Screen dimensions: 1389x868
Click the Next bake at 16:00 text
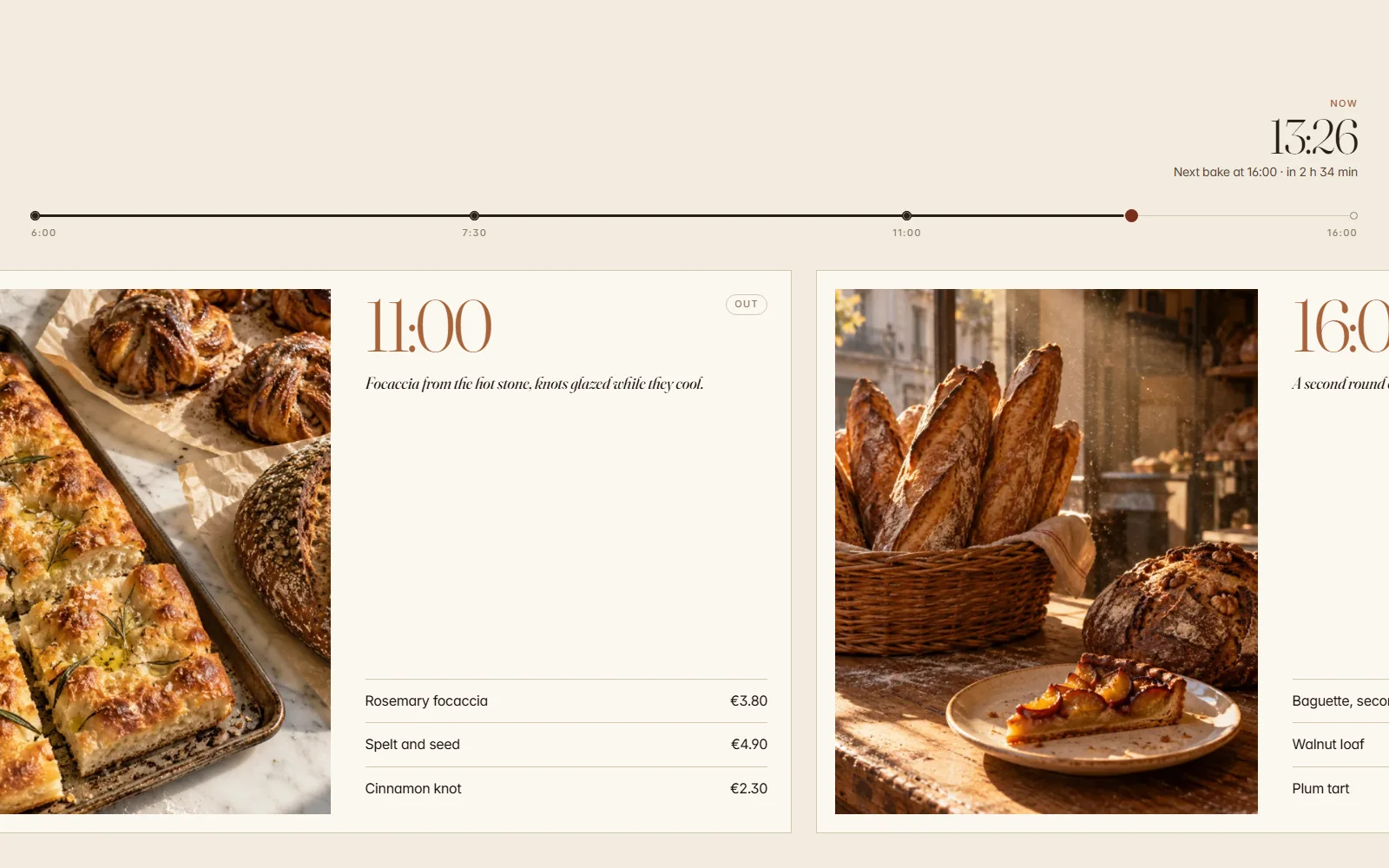(x=1266, y=172)
